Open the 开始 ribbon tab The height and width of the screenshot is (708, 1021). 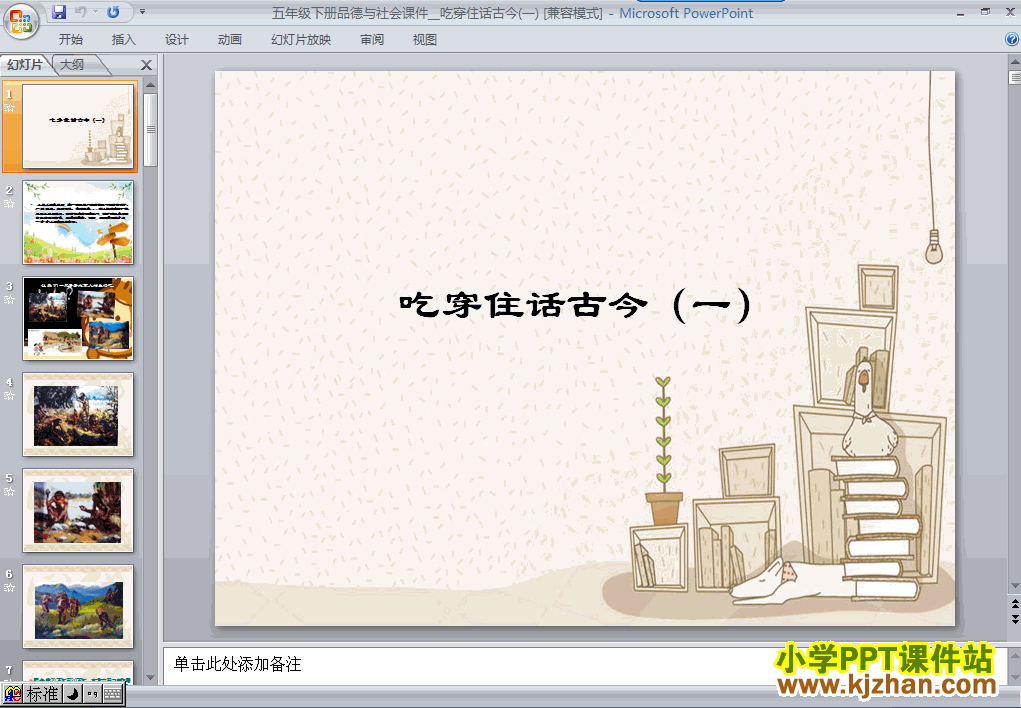[x=71, y=40]
